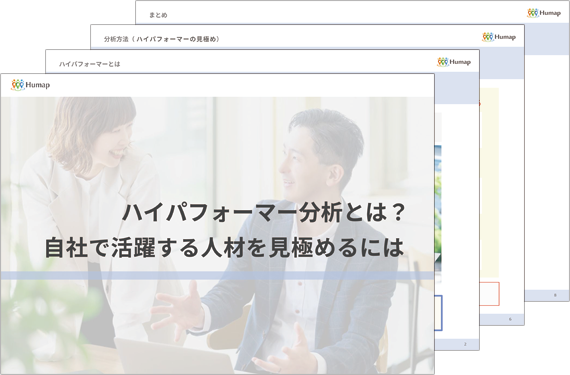Click the 自社で活躍する人材を見極めるには heading text
570x375 pixels.
tap(224, 247)
